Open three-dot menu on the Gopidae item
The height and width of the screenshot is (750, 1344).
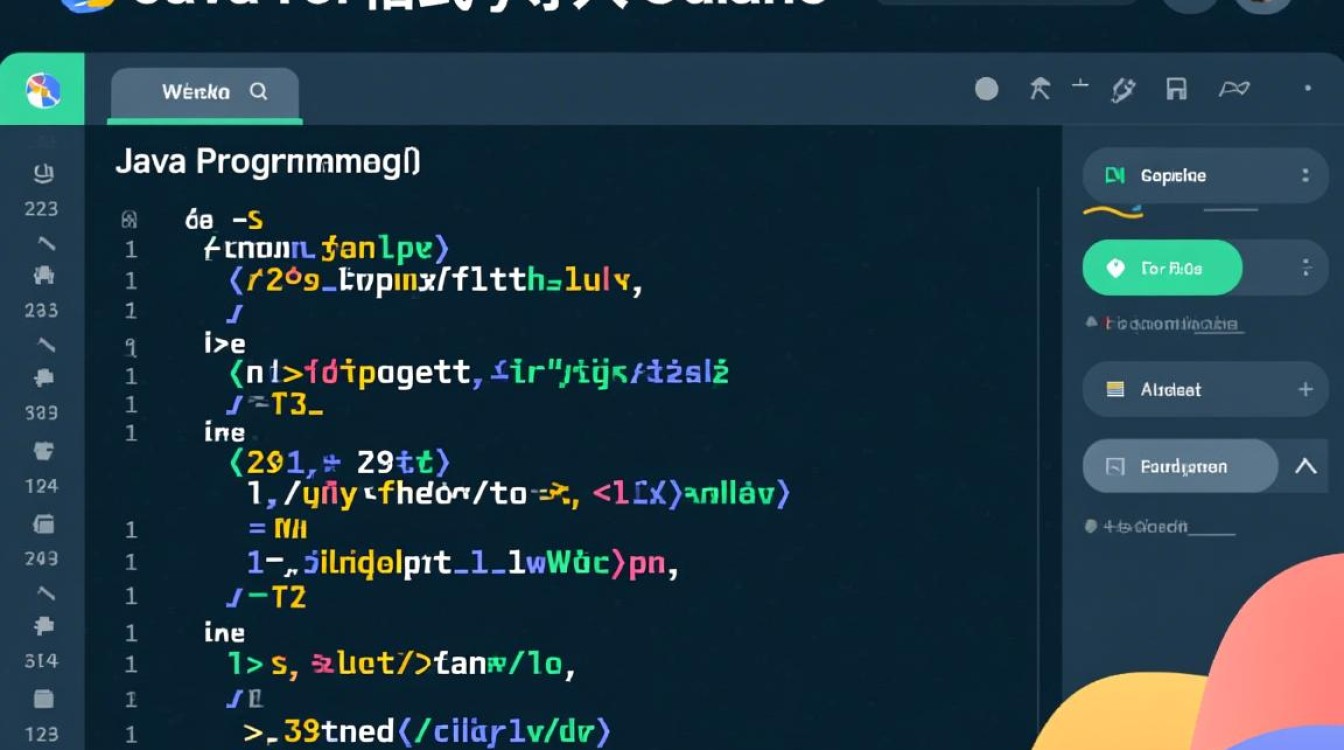coord(1305,176)
